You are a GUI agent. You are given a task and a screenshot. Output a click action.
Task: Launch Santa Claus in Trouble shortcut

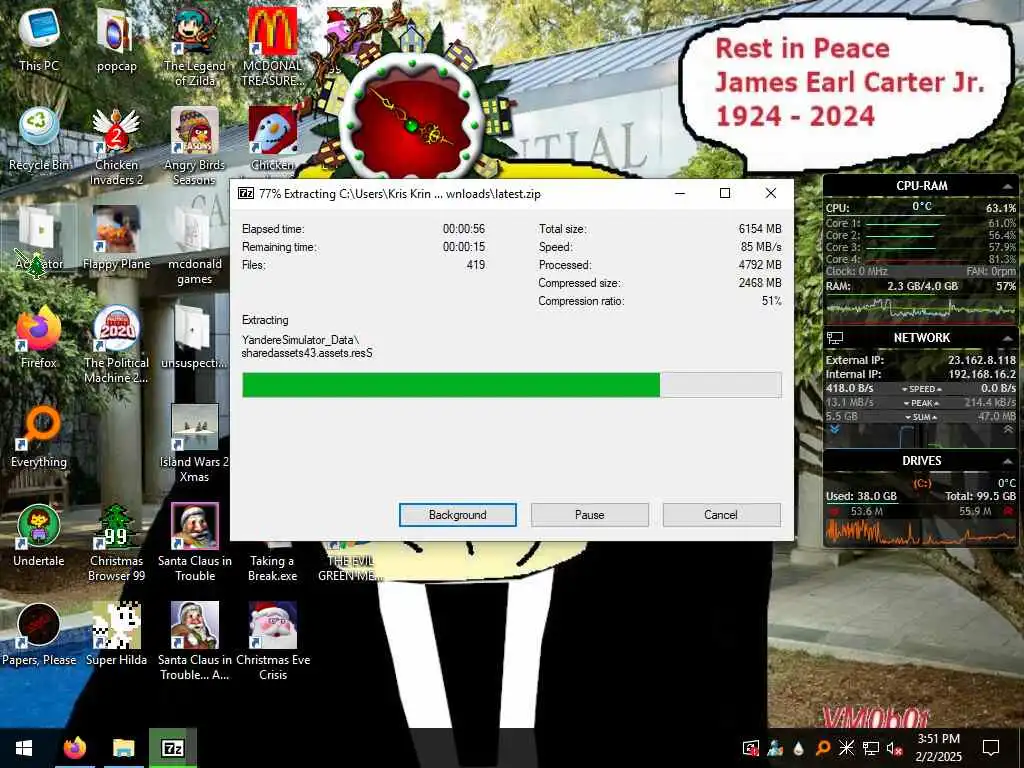[195, 543]
